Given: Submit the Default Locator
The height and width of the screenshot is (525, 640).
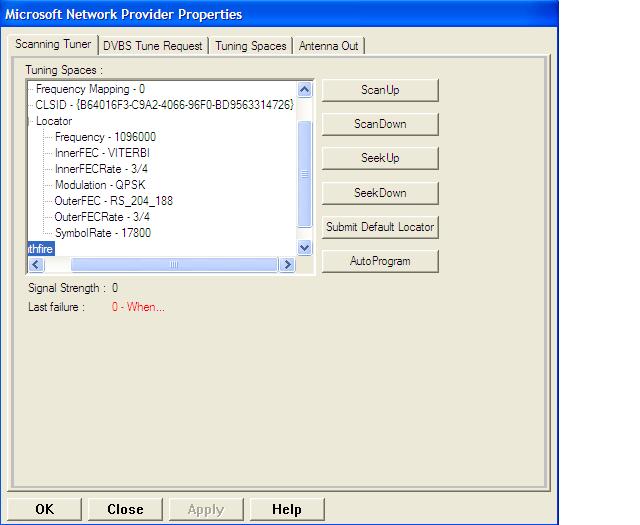Looking at the screenshot, I should tap(380, 227).
